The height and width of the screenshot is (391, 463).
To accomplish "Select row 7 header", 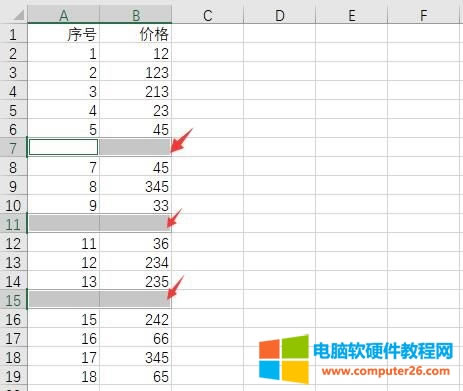I will point(13,147).
